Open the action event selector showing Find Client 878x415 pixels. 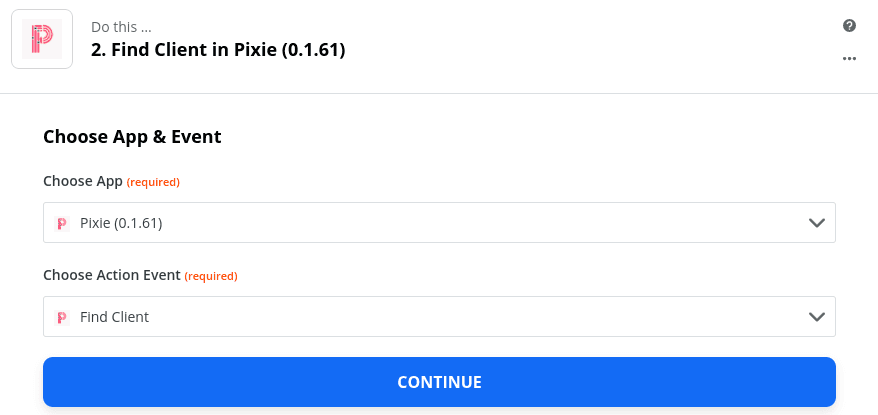pos(114,317)
